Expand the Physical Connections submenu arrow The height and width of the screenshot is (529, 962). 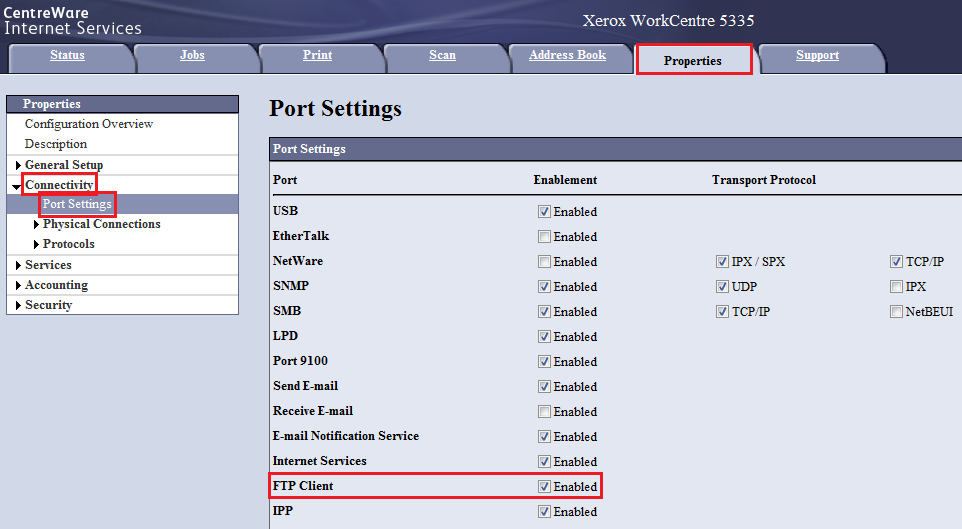[x=37, y=225]
